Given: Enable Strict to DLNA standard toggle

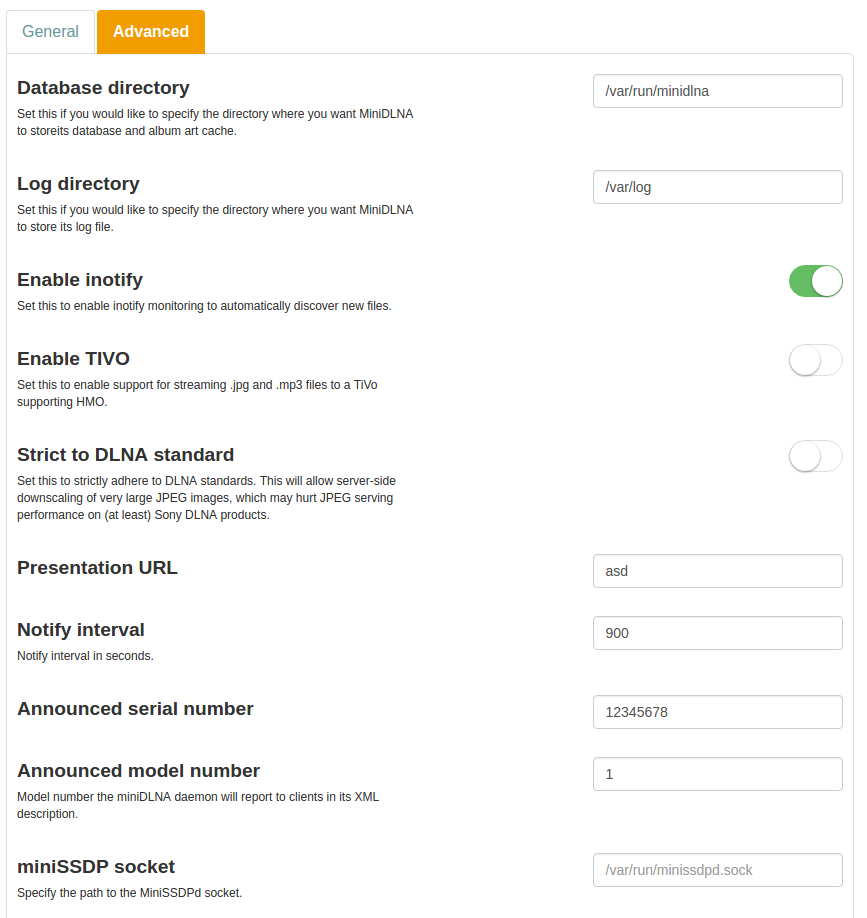Looking at the screenshot, I should pyautogui.click(x=816, y=456).
